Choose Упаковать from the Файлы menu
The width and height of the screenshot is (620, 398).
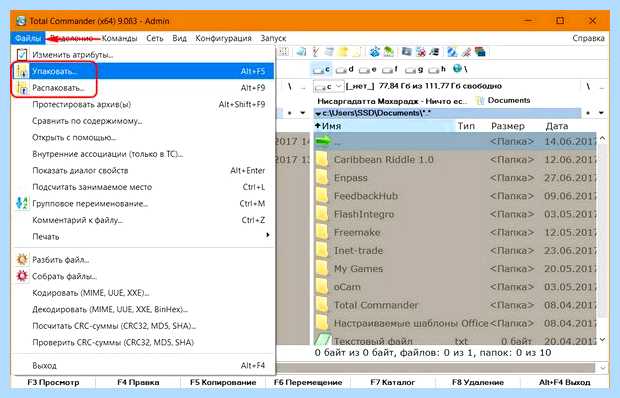144,71
